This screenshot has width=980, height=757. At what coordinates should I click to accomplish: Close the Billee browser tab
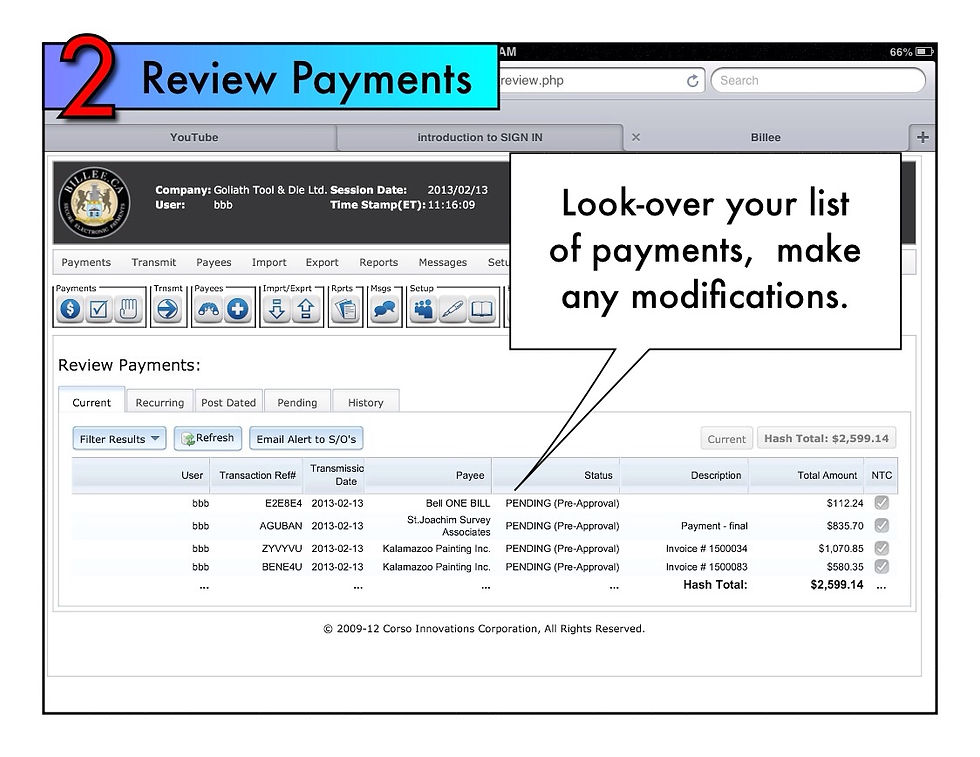(x=636, y=137)
